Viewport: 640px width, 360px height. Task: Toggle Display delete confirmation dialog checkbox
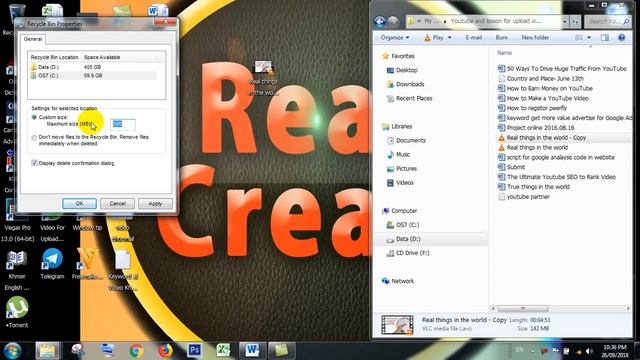tap(34, 163)
